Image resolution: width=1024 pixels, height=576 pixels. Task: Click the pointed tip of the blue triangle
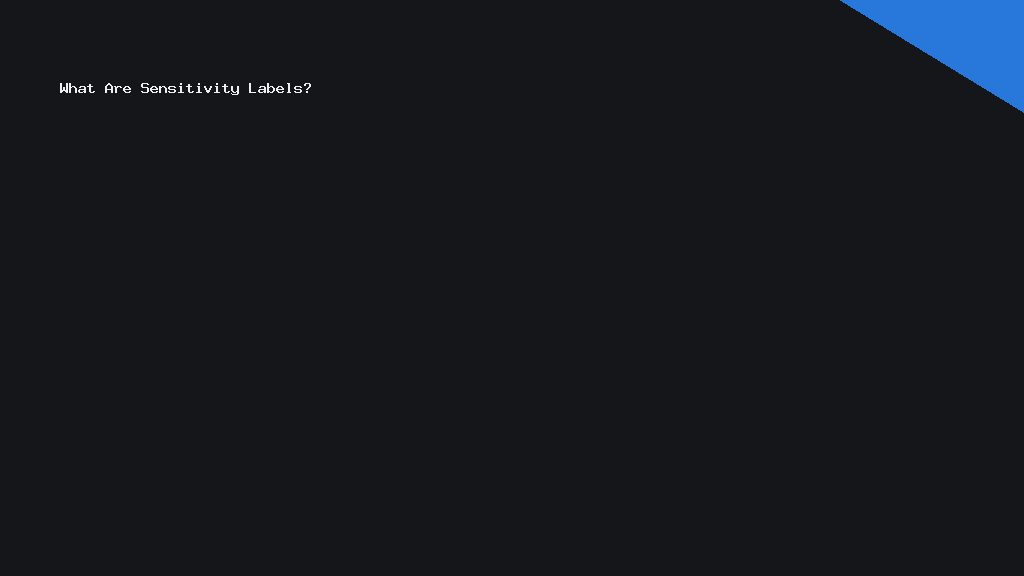[x=1022, y=111]
